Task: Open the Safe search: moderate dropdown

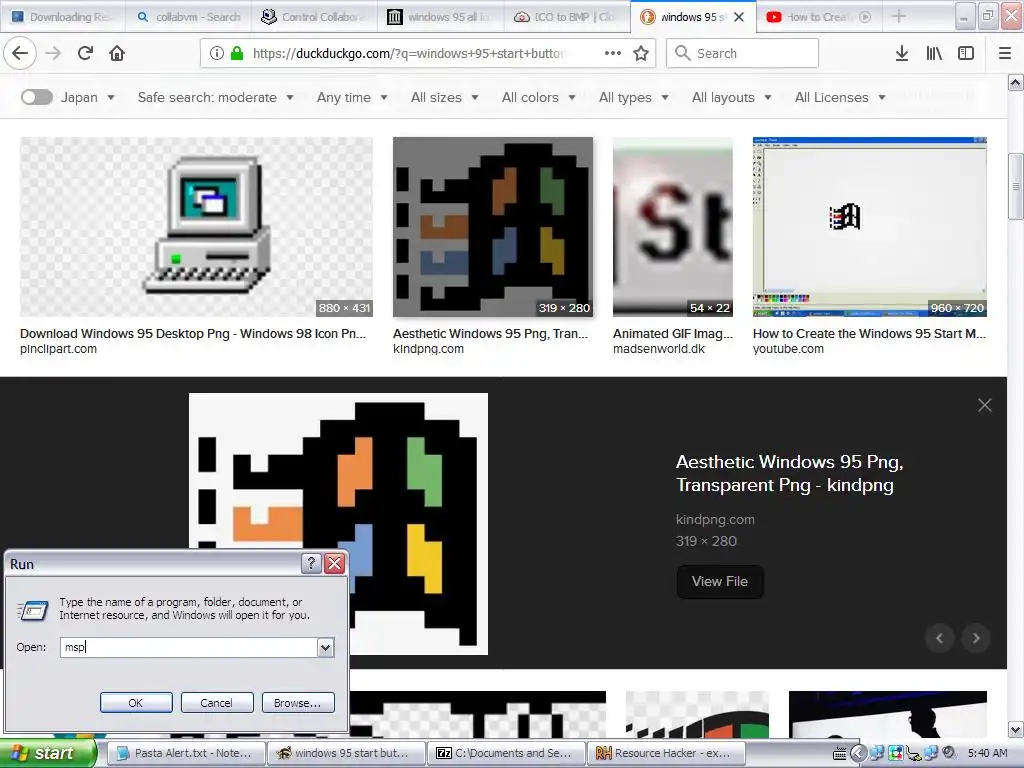Action: [216, 97]
